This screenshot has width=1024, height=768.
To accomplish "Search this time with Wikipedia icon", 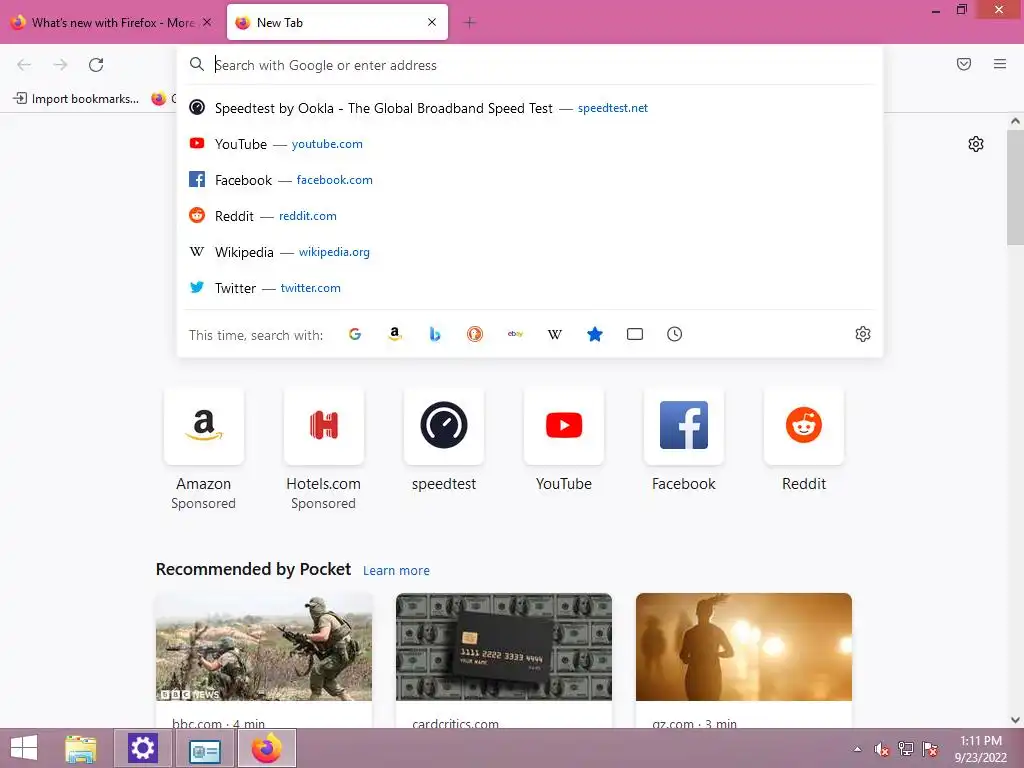I will pos(554,334).
